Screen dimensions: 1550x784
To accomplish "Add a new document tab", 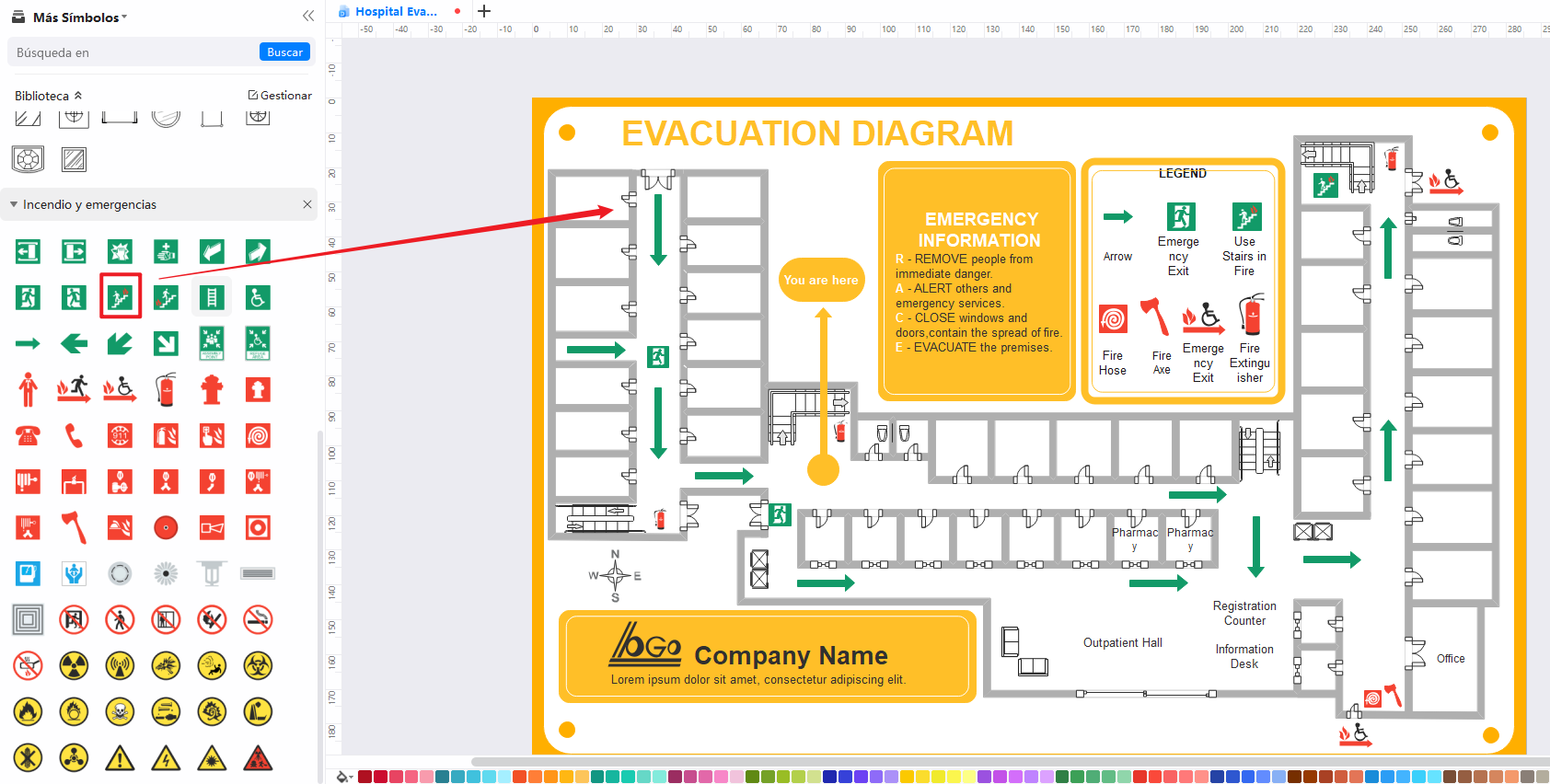I will [484, 11].
